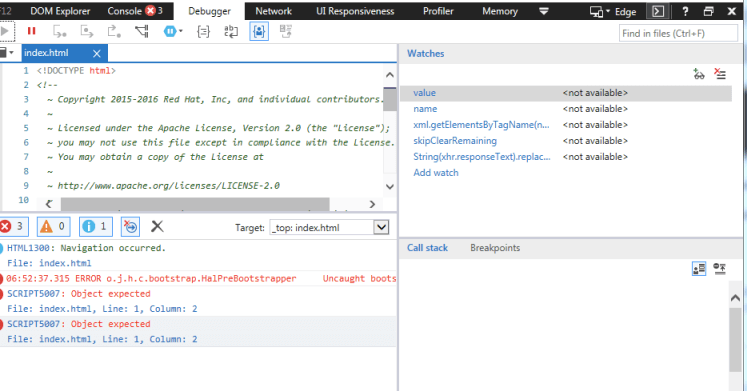Select the Debugger tab
The width and height of the screenshot is (747, 391).
coord(209,11)
